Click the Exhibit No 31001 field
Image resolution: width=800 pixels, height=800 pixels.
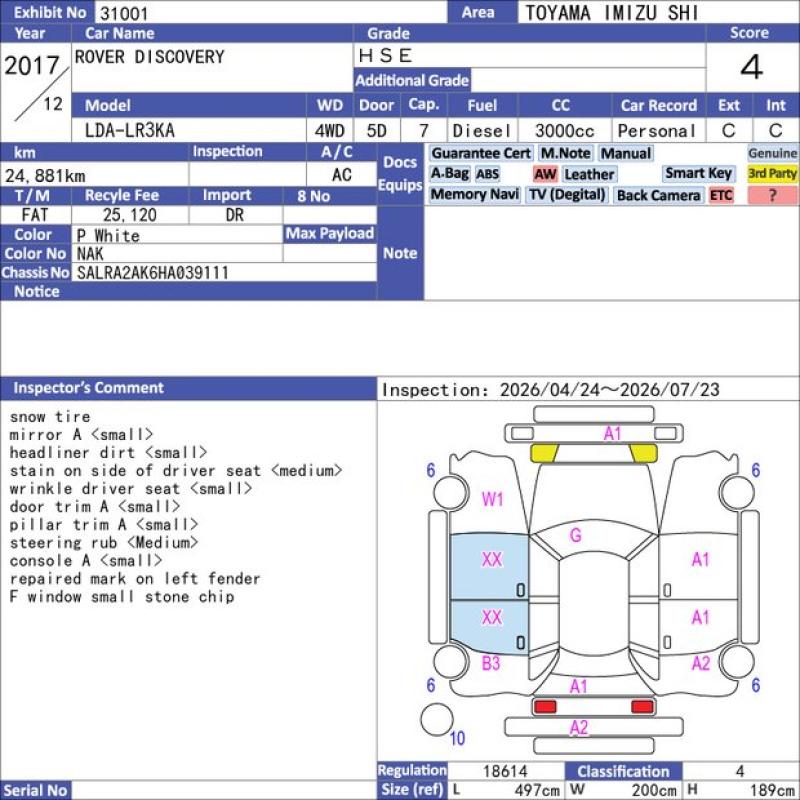pos(271,12)
